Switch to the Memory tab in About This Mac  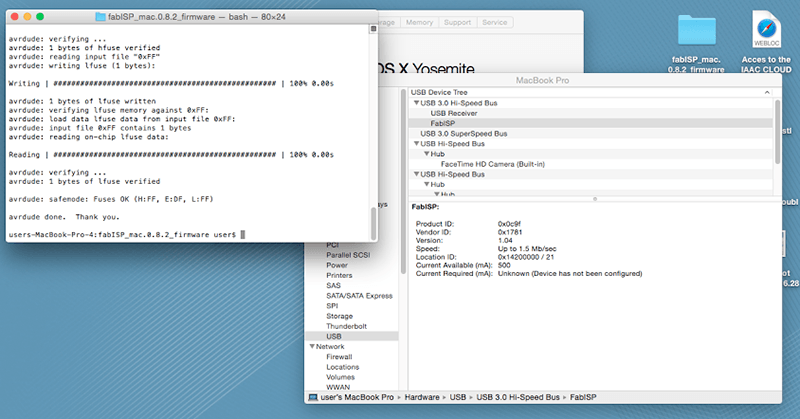pyautogui.click(x=419, y=22)
